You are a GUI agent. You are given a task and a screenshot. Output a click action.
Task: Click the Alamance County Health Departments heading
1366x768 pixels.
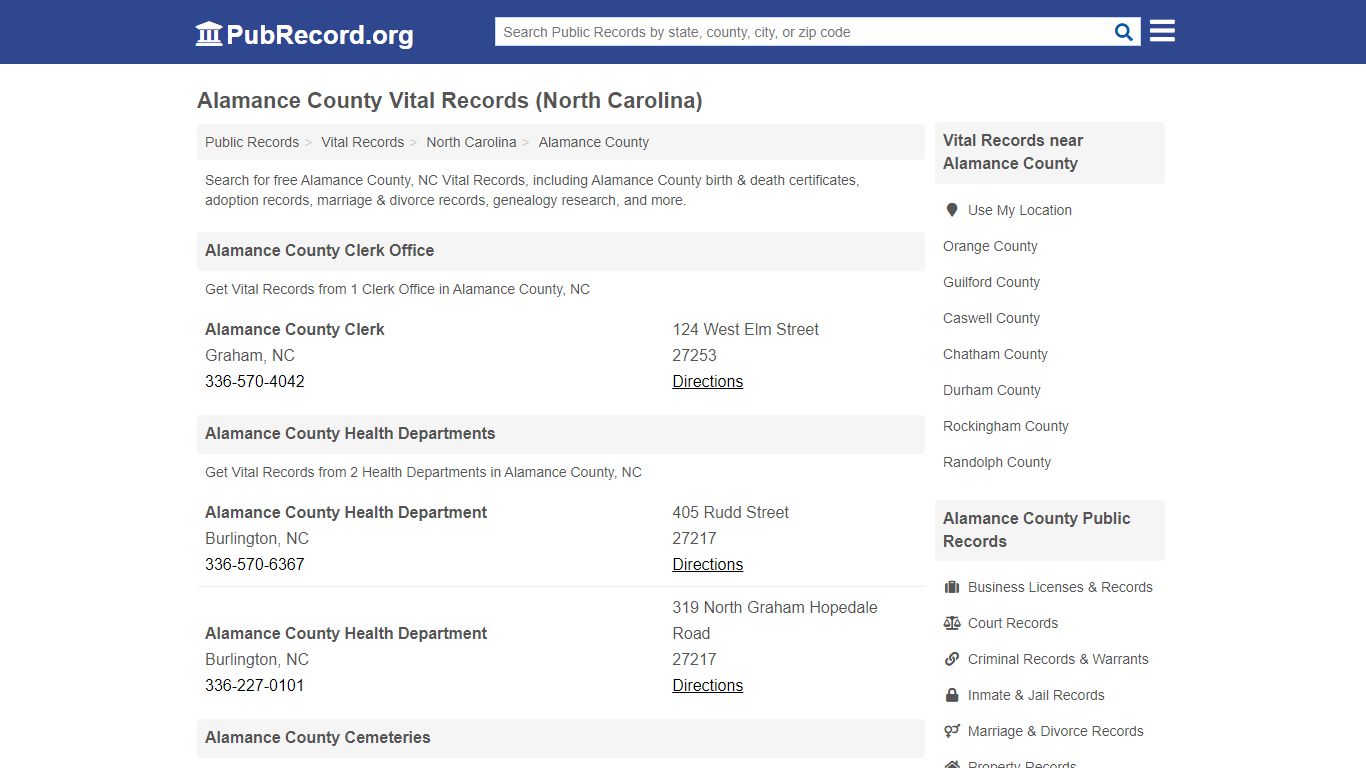(x=350, y=433)
